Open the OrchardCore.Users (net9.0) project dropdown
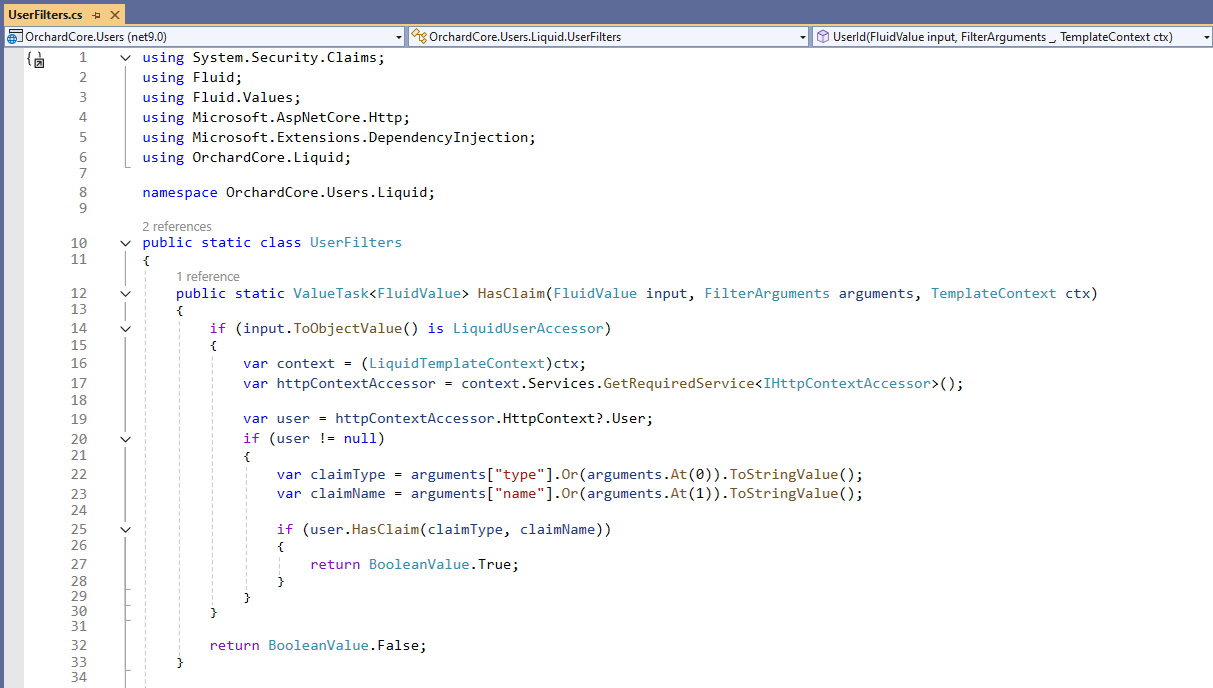The image size is (1213, 688). [x=203, y=37]
